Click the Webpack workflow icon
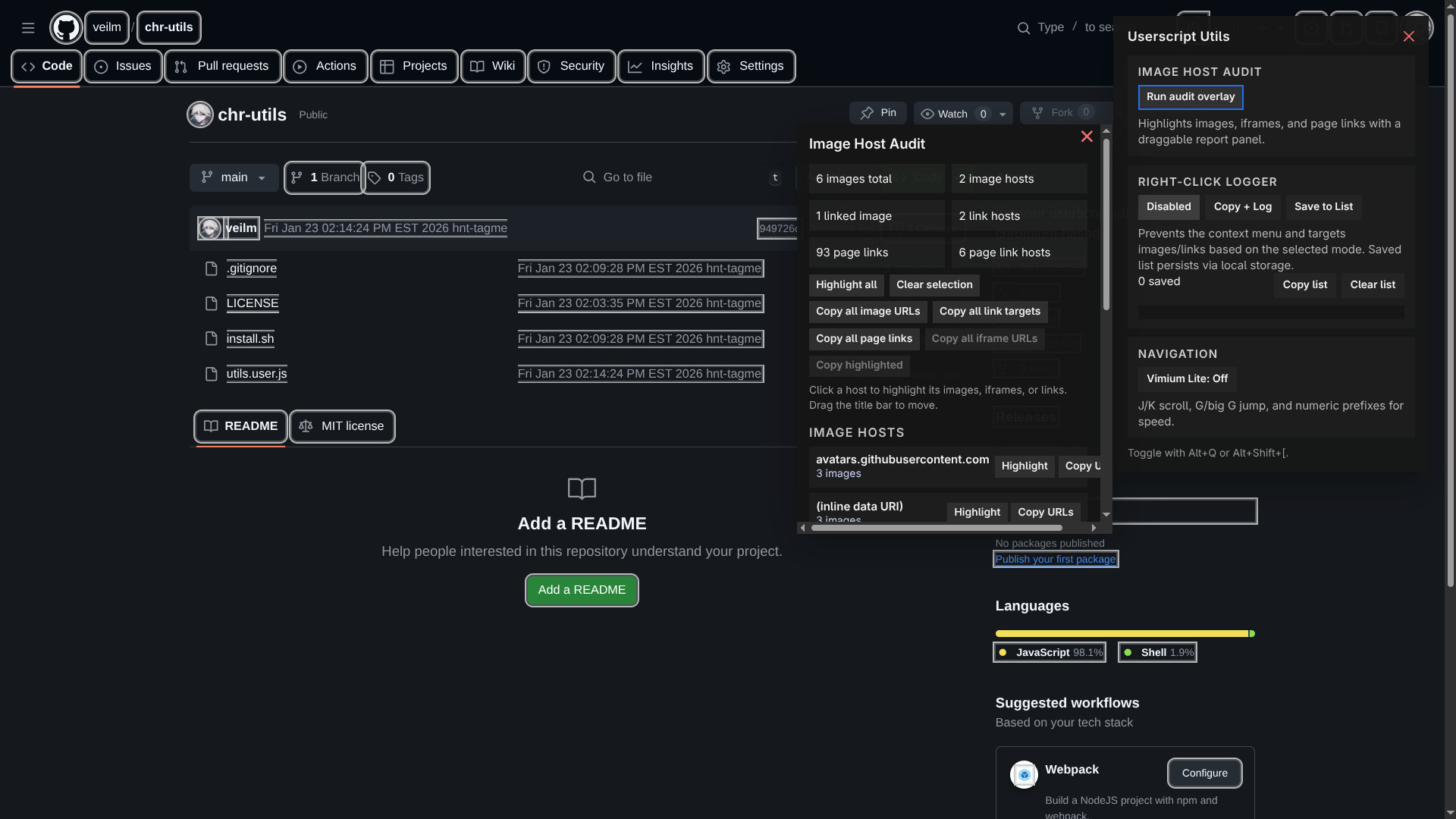1456x819 pixels. (1024, 774)
